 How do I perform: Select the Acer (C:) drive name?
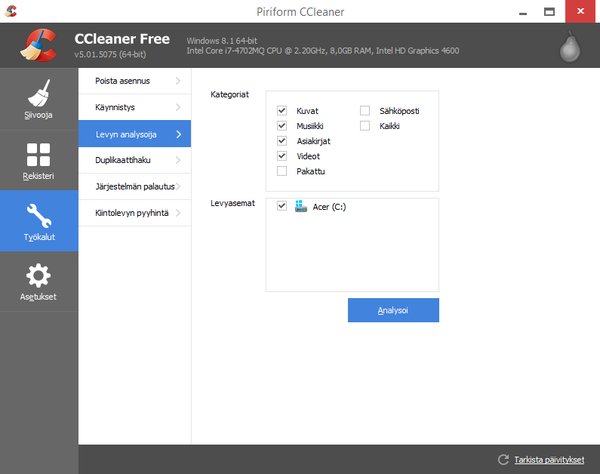329,207
